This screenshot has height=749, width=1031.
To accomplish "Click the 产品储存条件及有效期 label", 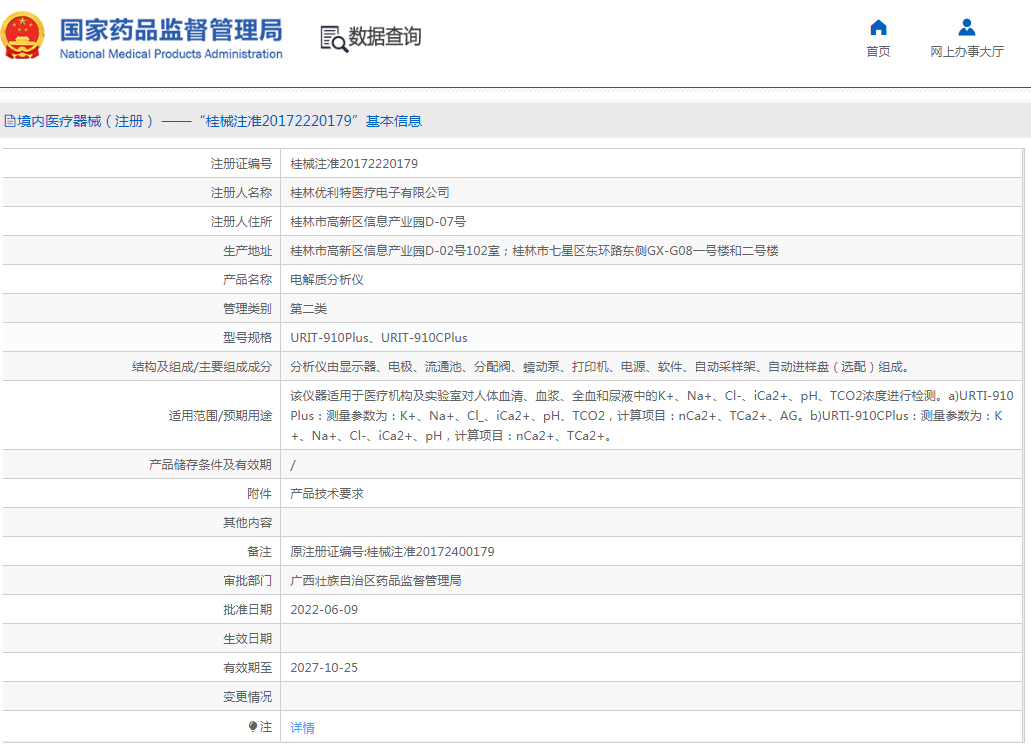I will pos(210,465).
